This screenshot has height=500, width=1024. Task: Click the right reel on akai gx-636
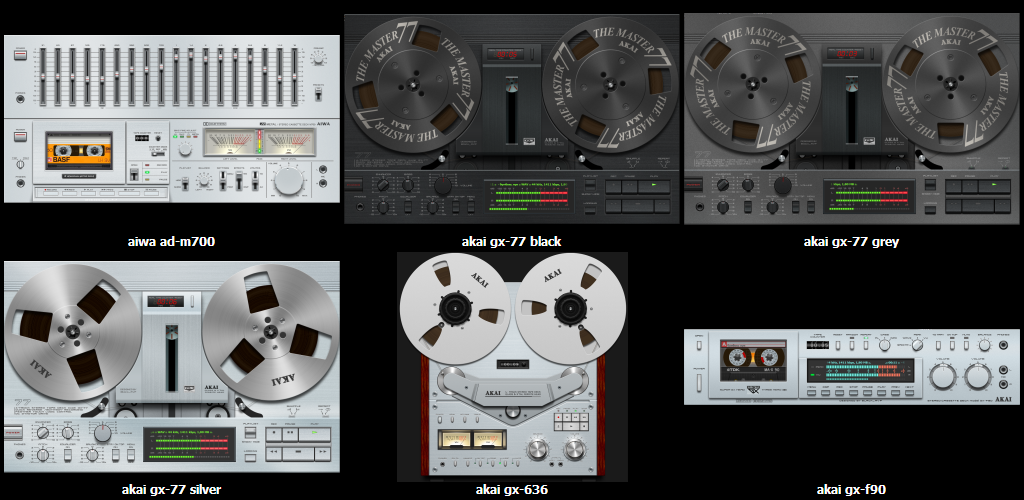571,307
